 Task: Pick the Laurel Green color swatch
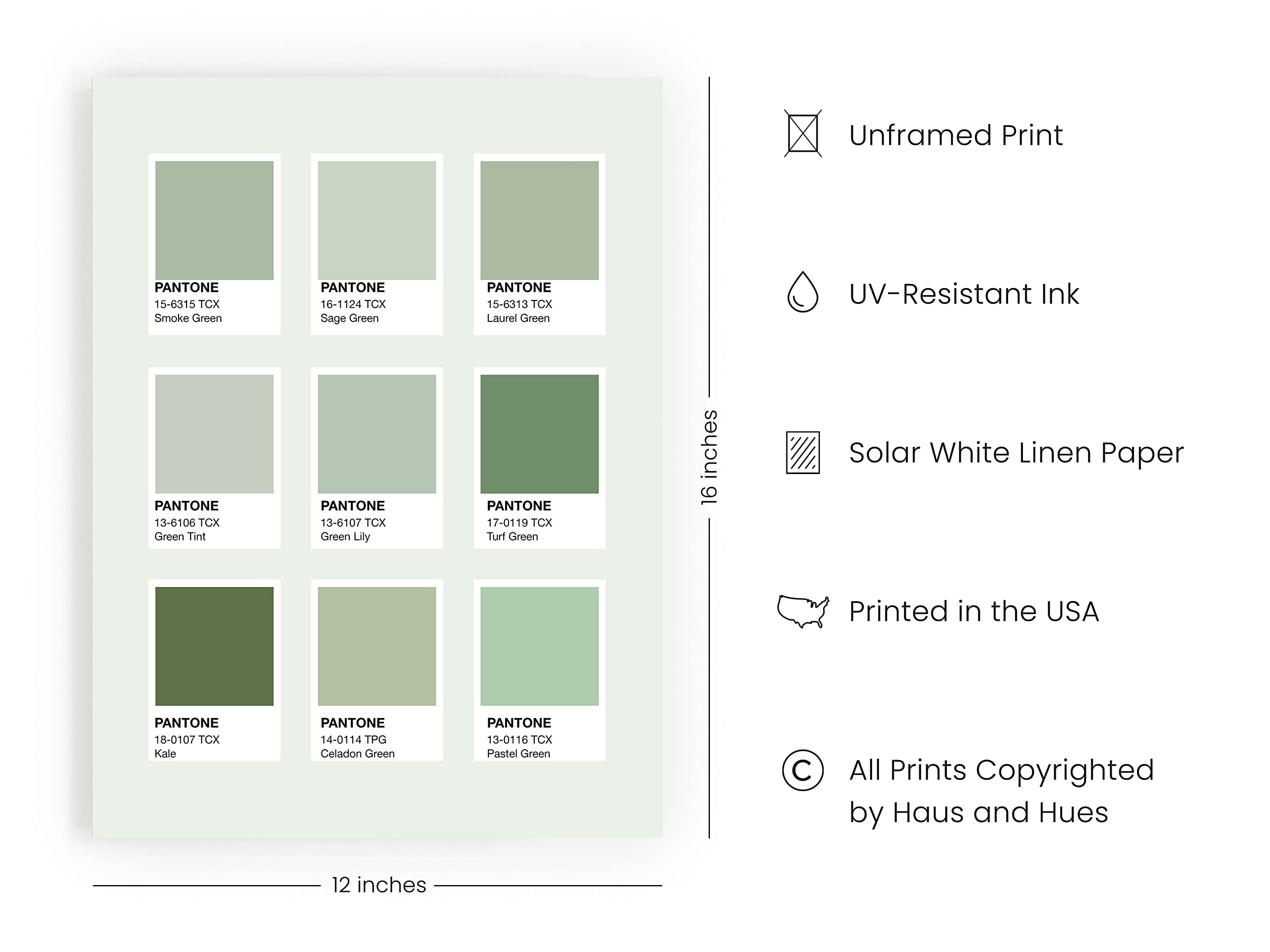click(539, 220)
